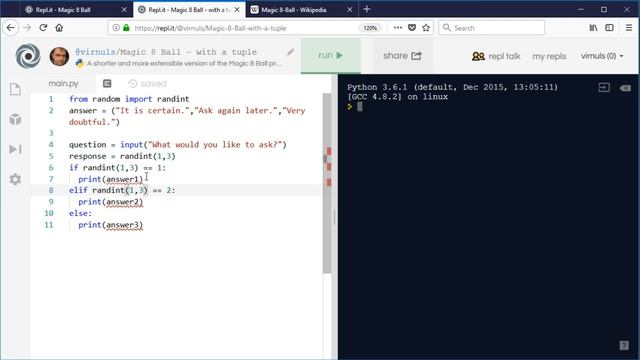Viewport: 640px width, 360px height.
Task: Select the main.py file tab
Action: (x=63, y=84)
